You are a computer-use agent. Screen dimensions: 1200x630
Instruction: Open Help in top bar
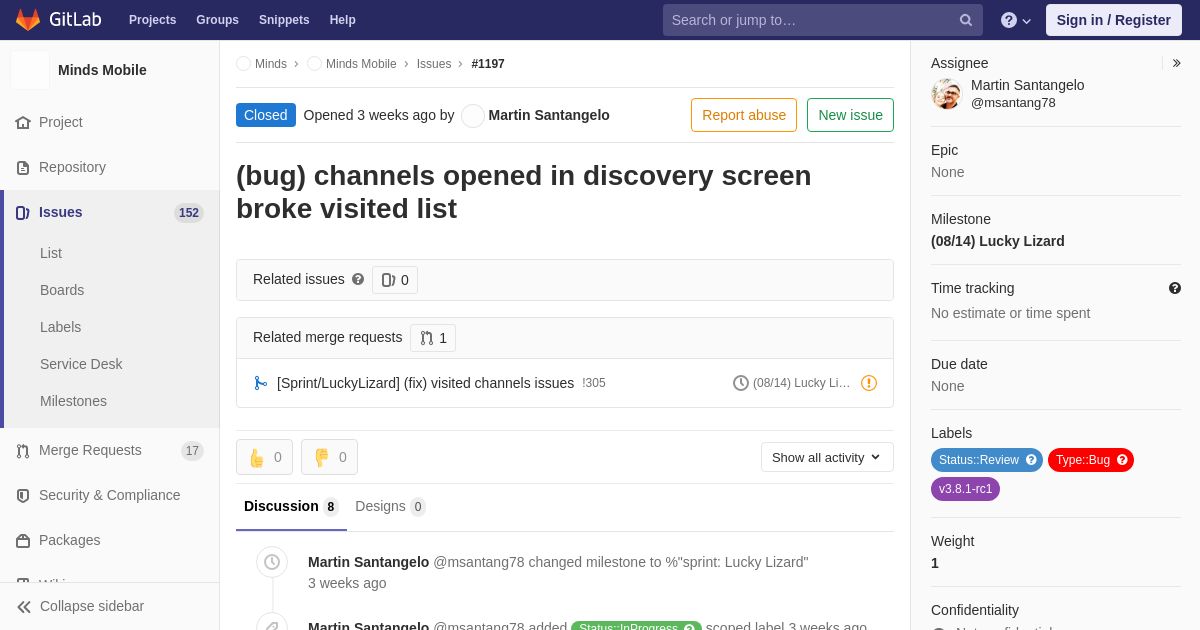tap(343, 20)
